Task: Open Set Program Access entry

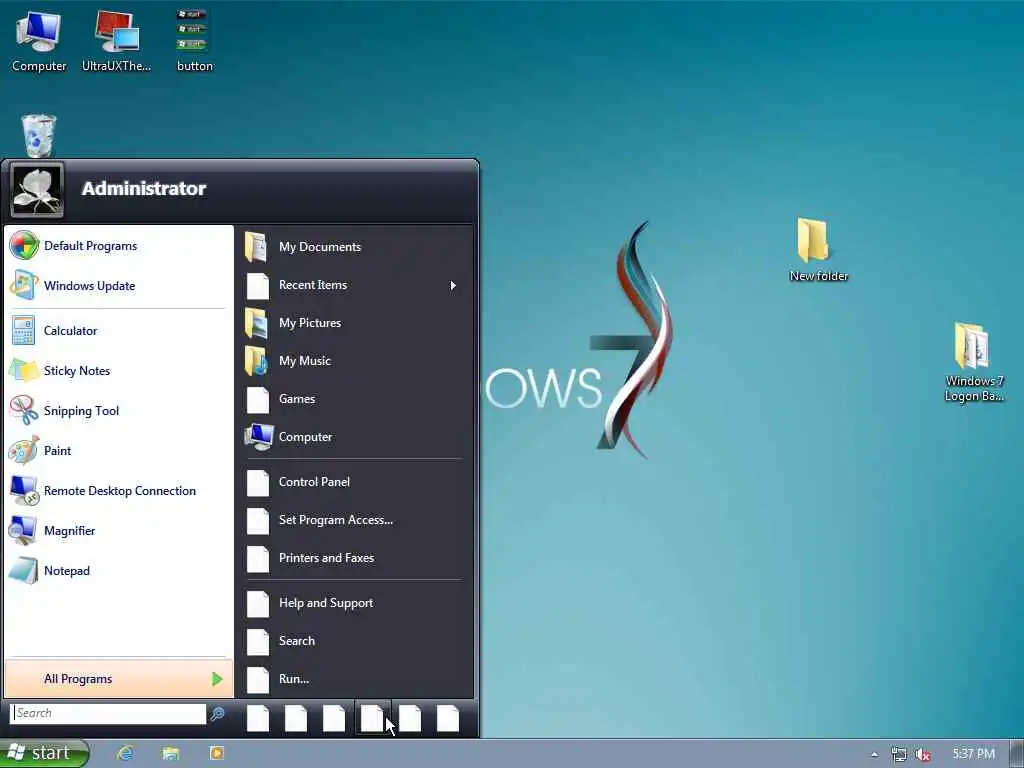Action: point(355,520)
